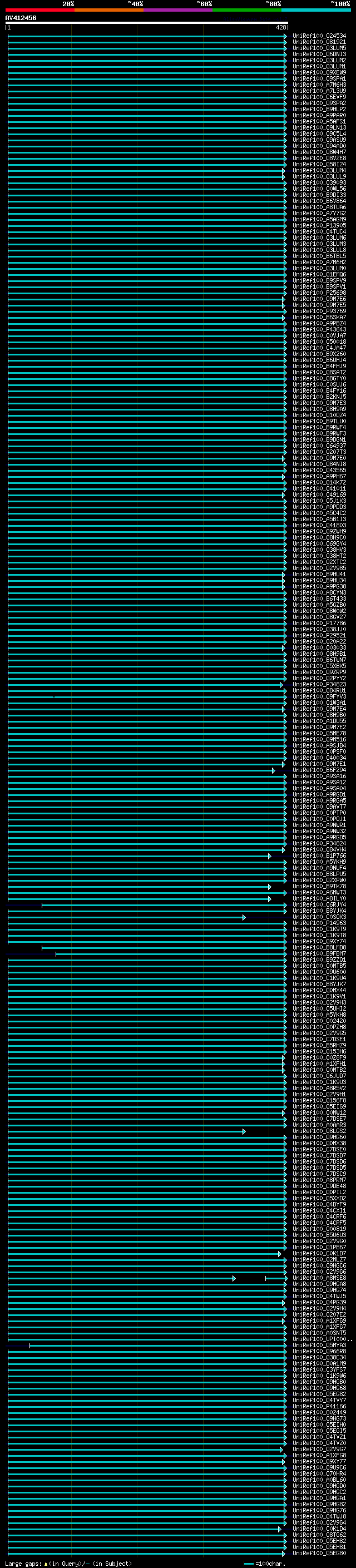Click the UniRef100_Q9SPA1 label
Screen dimensions: 356x1568
319,78
